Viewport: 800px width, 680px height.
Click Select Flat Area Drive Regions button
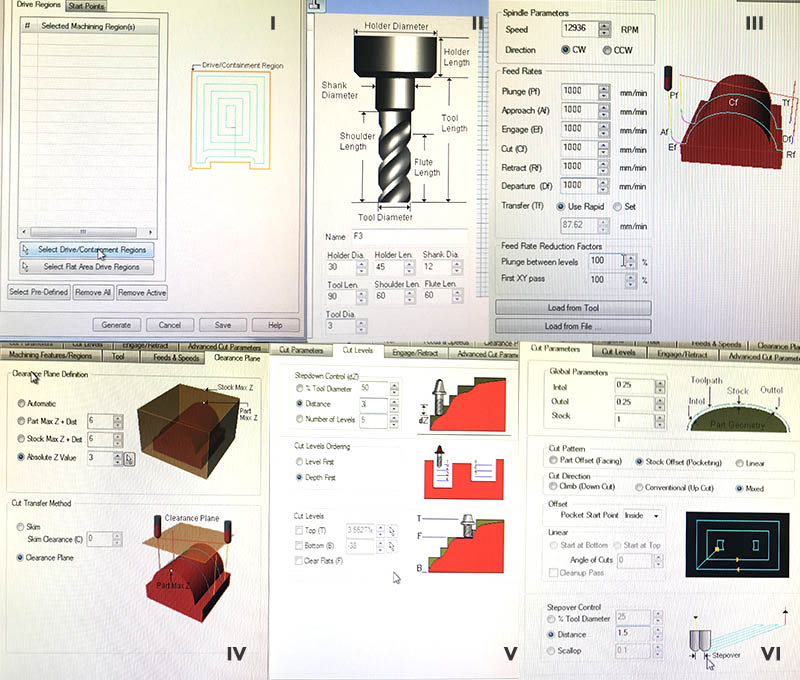click(x=87, y=267)
